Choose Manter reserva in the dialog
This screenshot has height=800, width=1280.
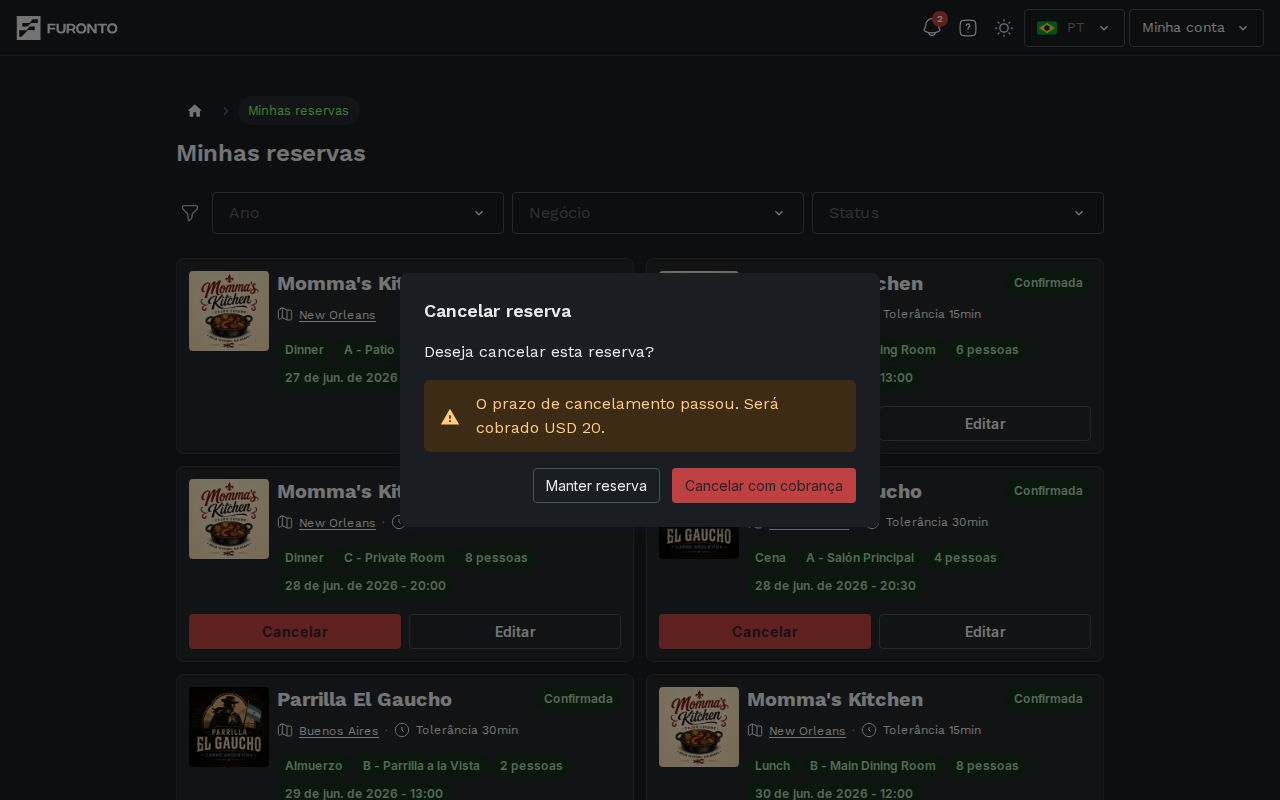pyautogui.click(x=596, y=485)
